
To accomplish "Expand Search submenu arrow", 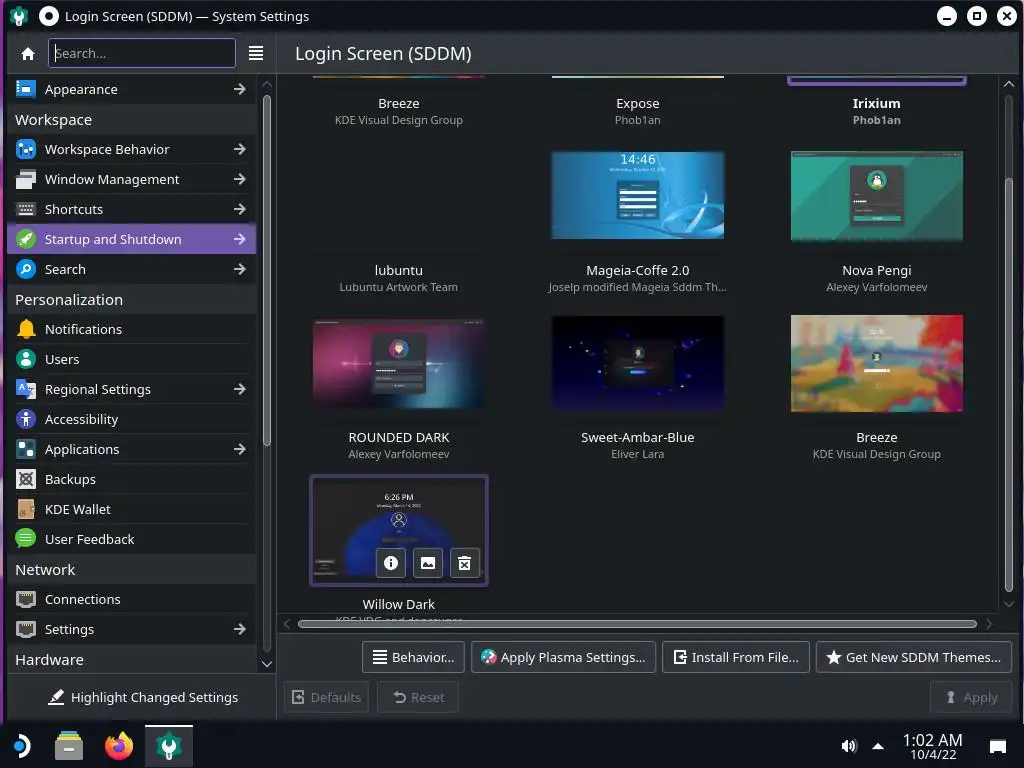I will click(240, 269).
